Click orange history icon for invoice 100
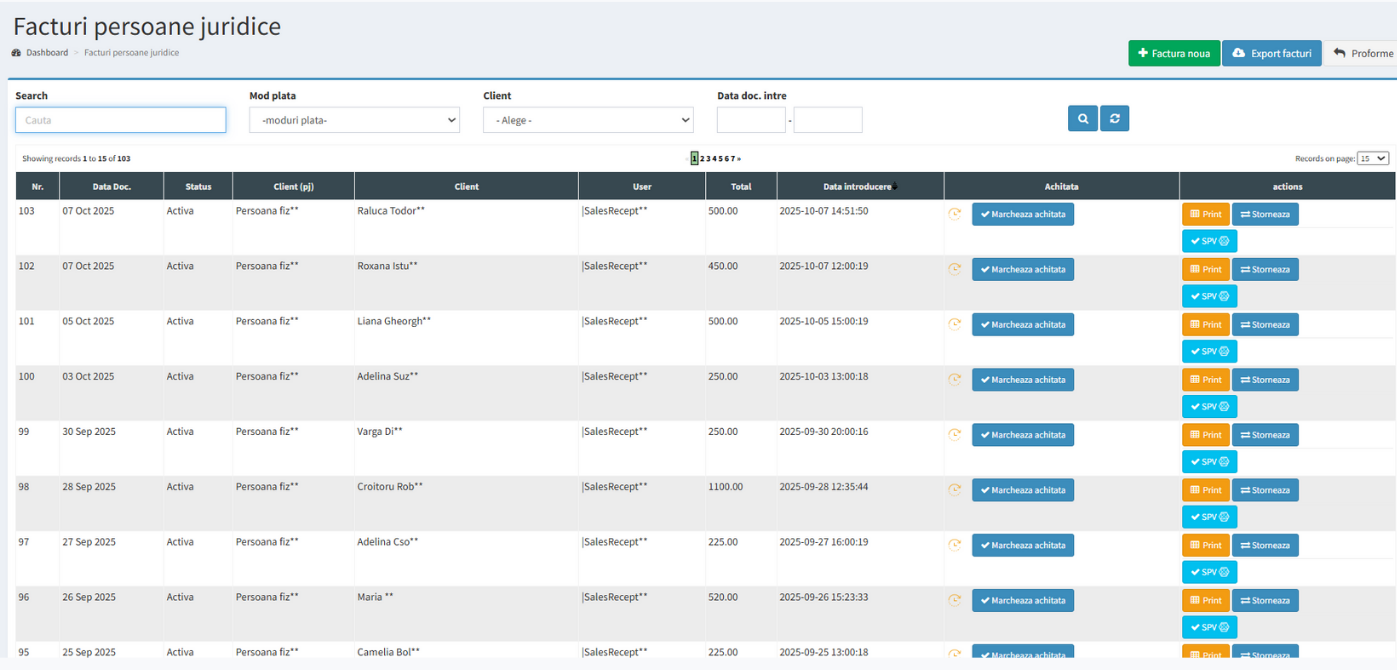The height and width of the screenshot is (670, 1397). 955,379
